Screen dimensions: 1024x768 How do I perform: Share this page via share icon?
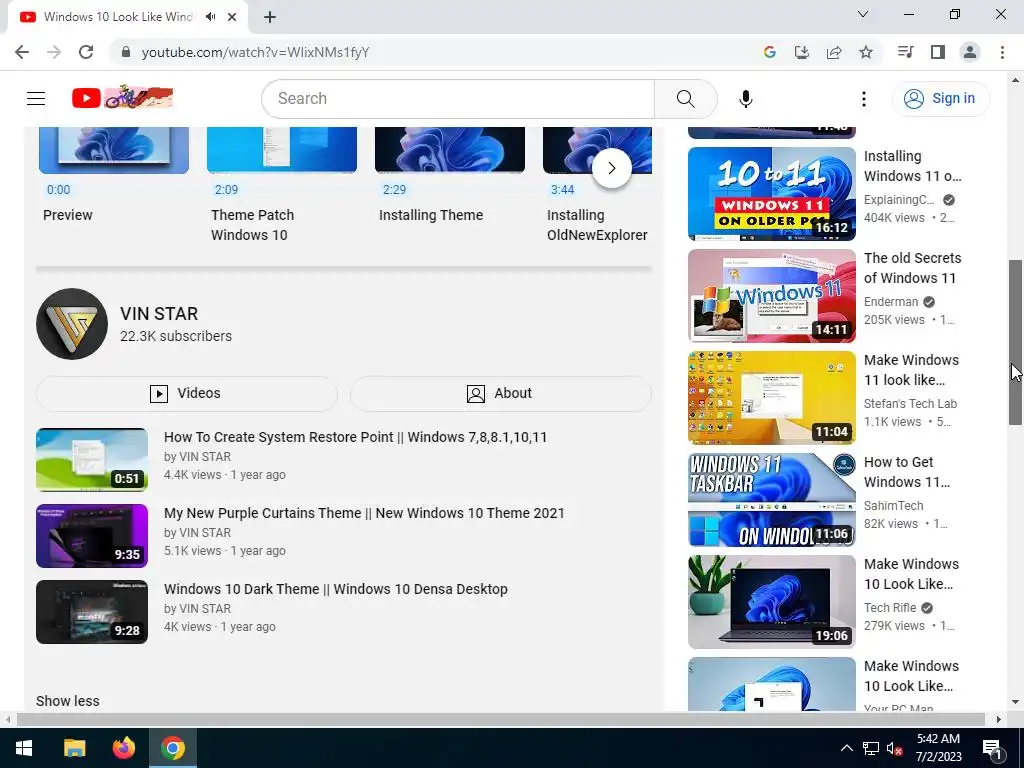[x=833, y=52]
